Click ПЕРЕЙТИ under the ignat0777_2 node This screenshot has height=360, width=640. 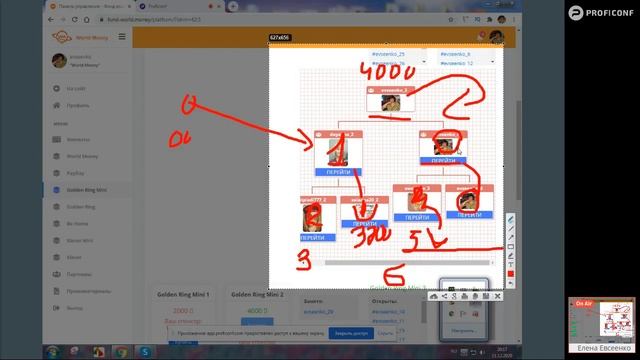318,238
